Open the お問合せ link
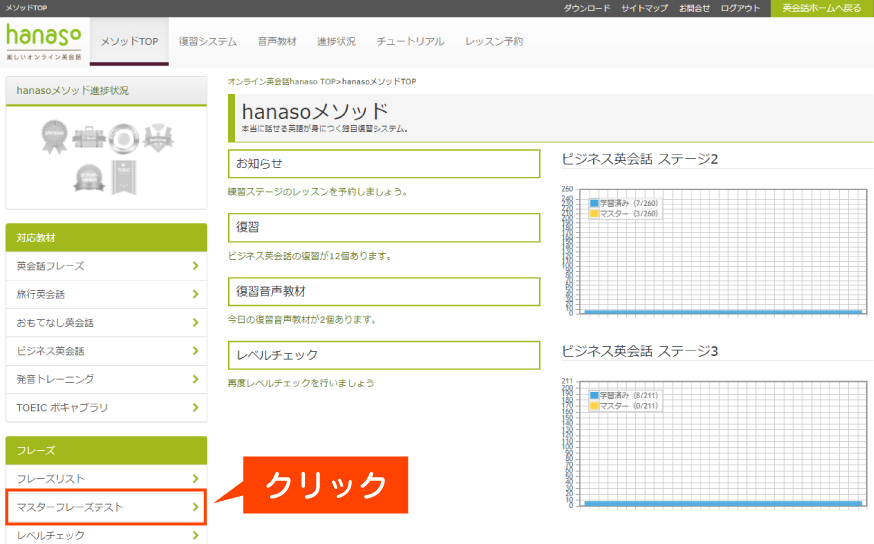The height and width of the screenshot is (544, 874). [695, 8]
